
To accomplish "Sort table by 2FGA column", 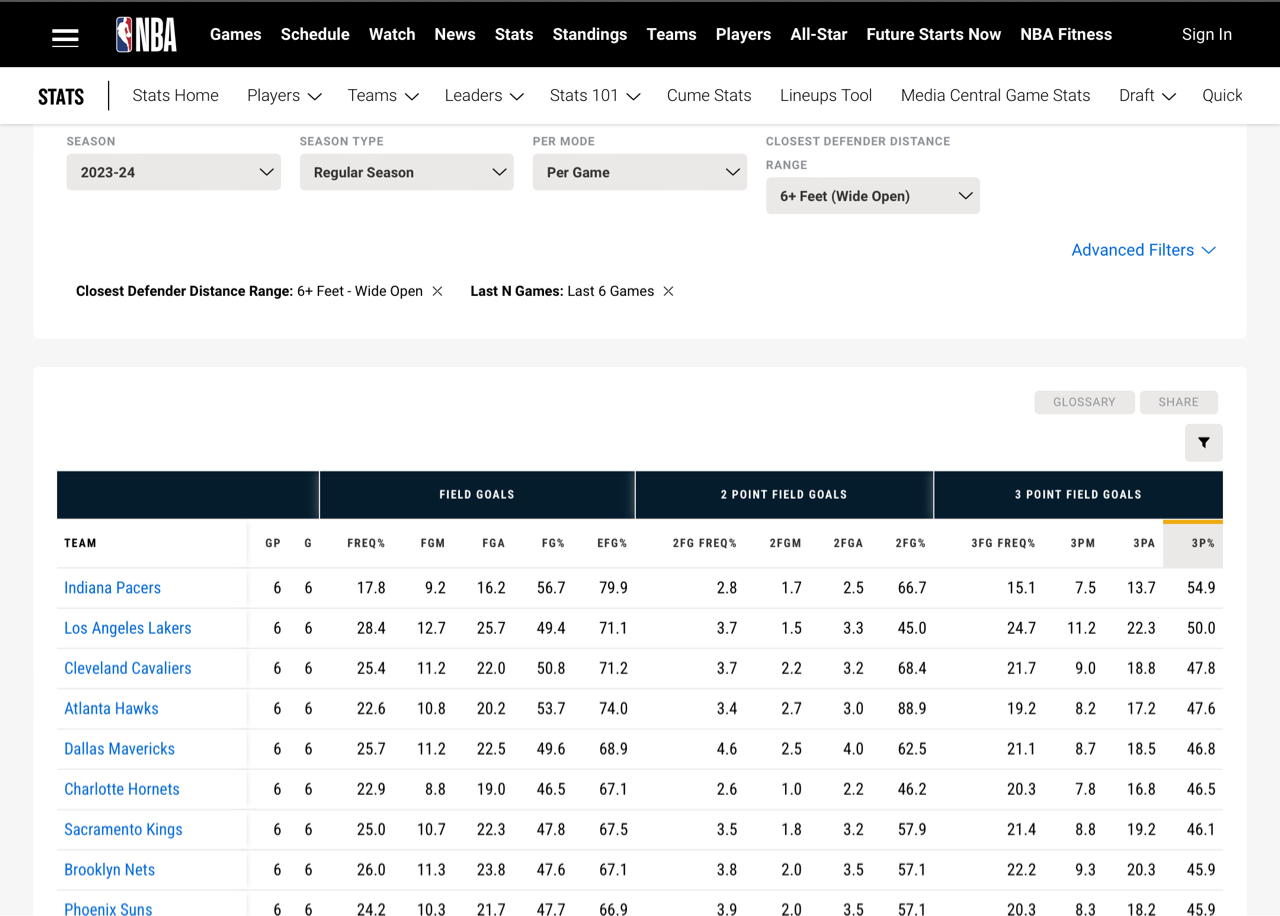I will [x=848, y=543].
